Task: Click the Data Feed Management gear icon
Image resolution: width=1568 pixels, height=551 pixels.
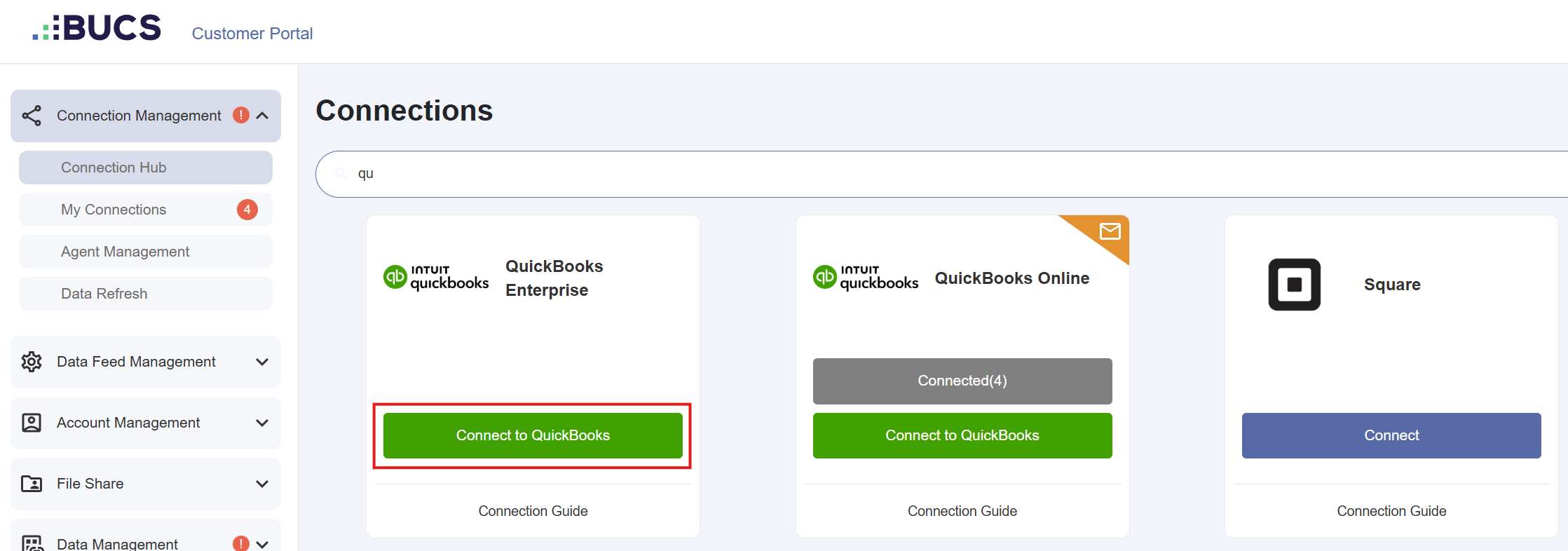Action: pos(32,362)
